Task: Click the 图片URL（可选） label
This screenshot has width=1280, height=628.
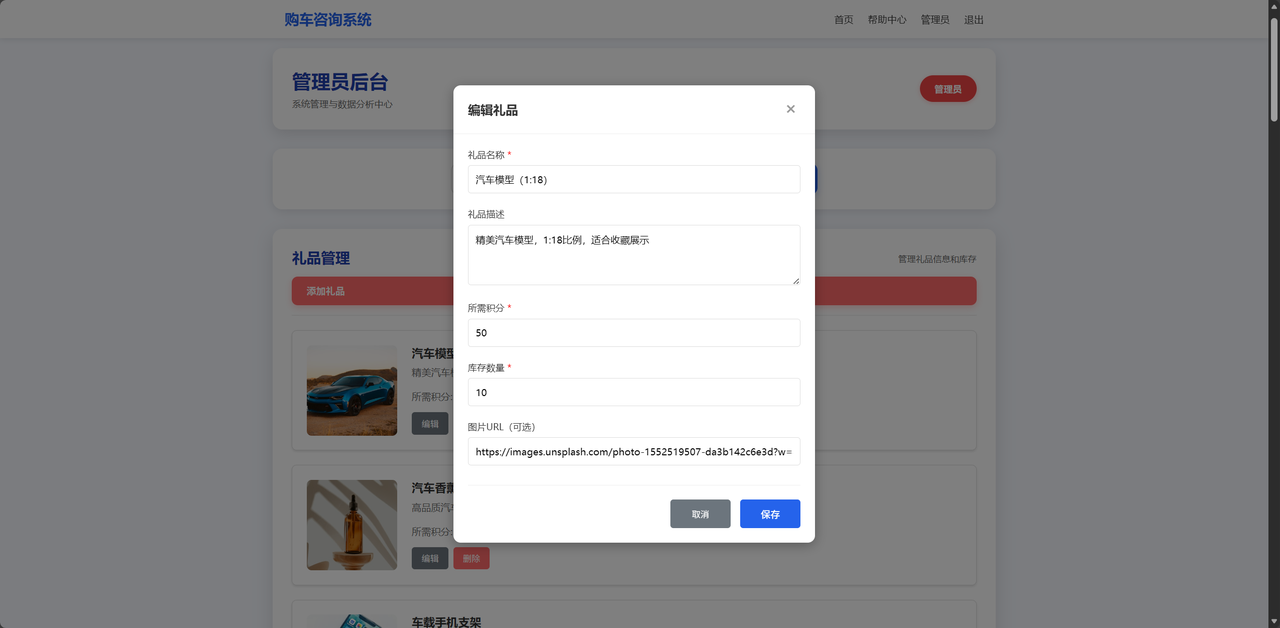Action: [x=505, y=427]
